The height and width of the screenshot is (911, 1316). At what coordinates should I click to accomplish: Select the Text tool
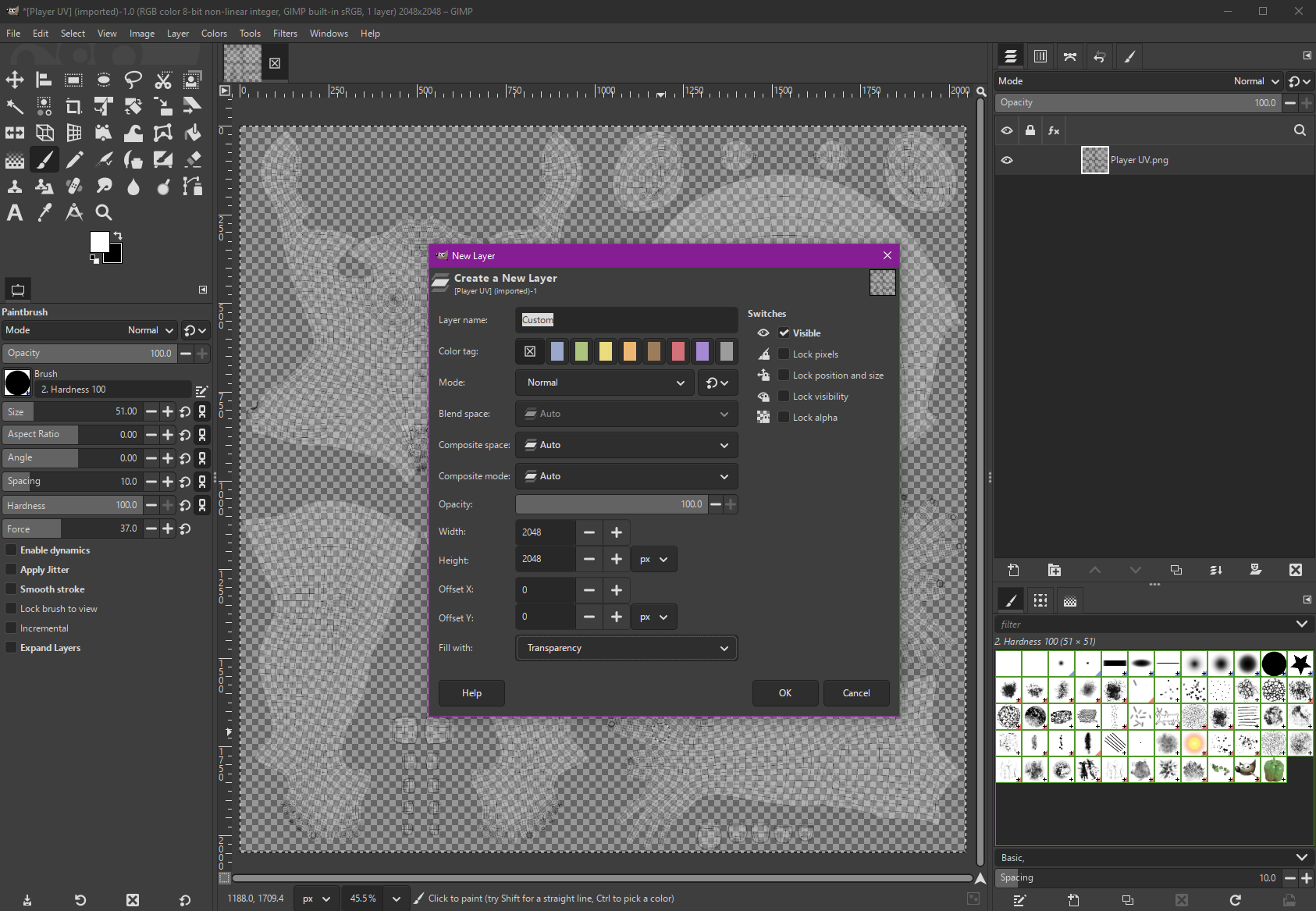[x=15, y=212]
